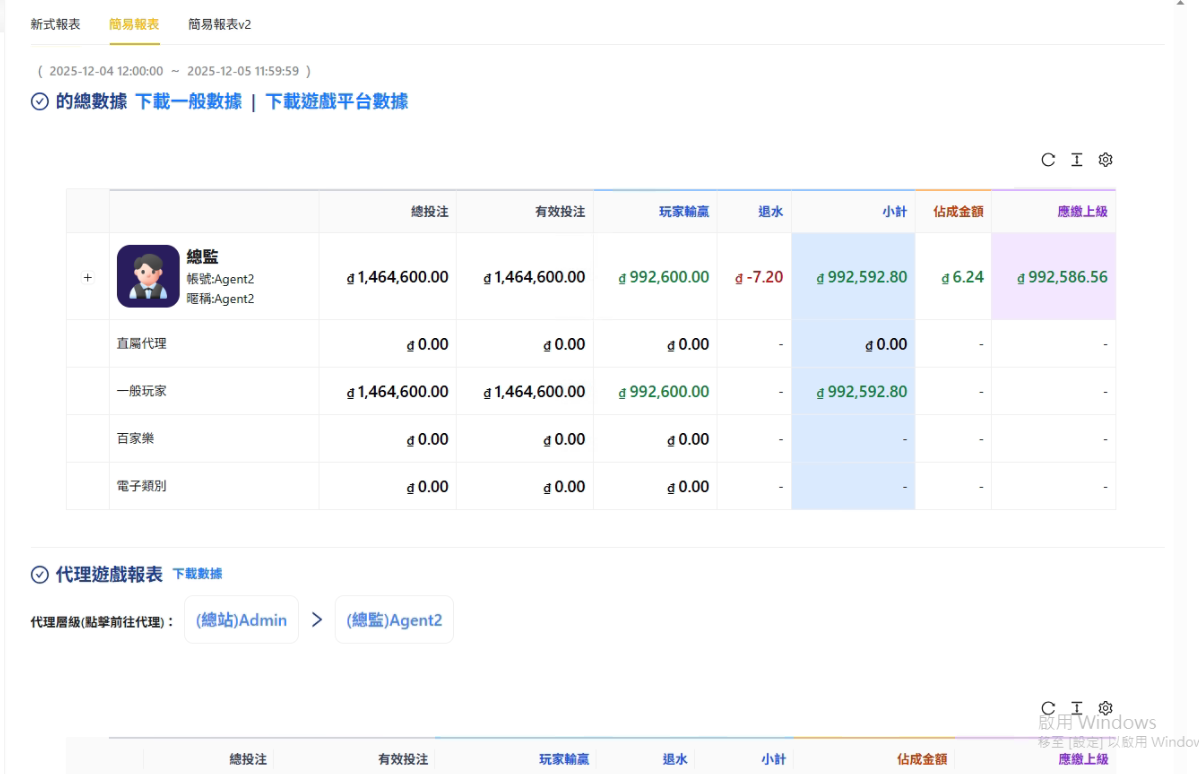Go to the (總監)Agent2 agent level

[x=394, y=620]
